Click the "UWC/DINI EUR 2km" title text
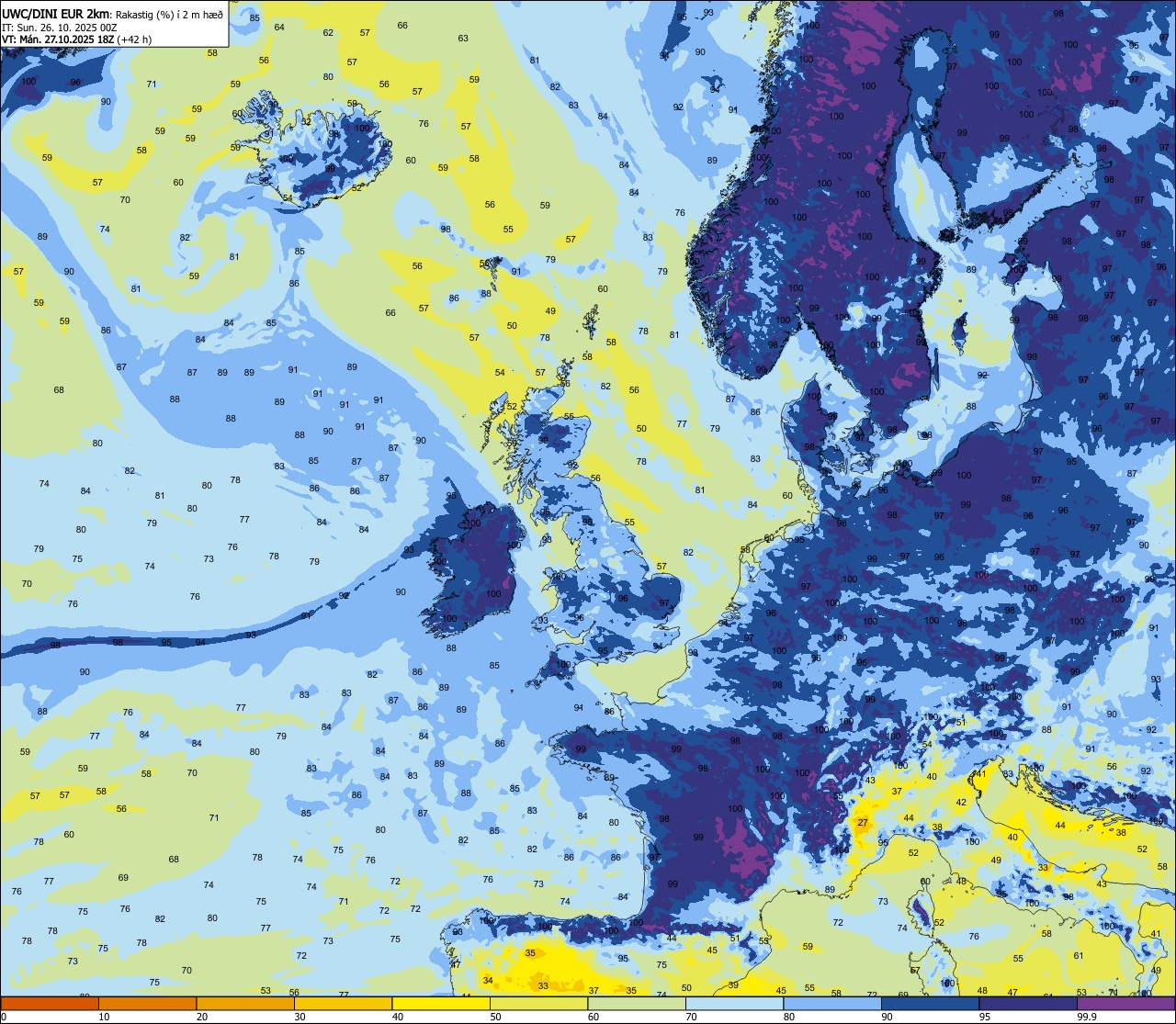This screenshot has width=1176, height=1024. (56, 13)
